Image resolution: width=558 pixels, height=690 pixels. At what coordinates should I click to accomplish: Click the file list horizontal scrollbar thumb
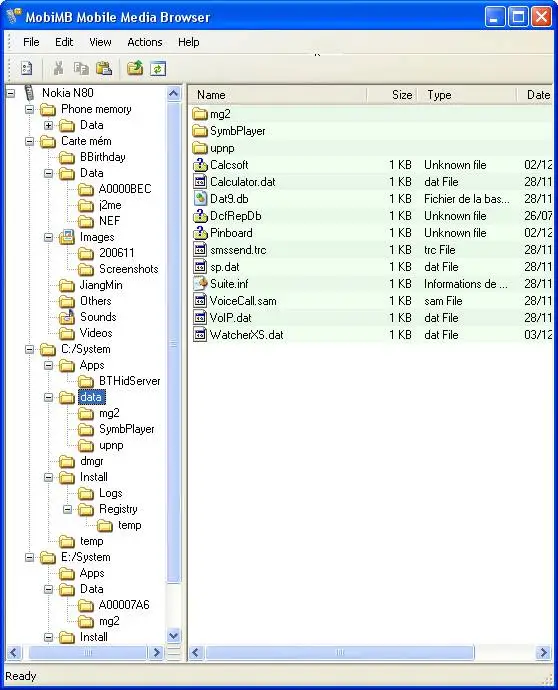tap(340, 652)
